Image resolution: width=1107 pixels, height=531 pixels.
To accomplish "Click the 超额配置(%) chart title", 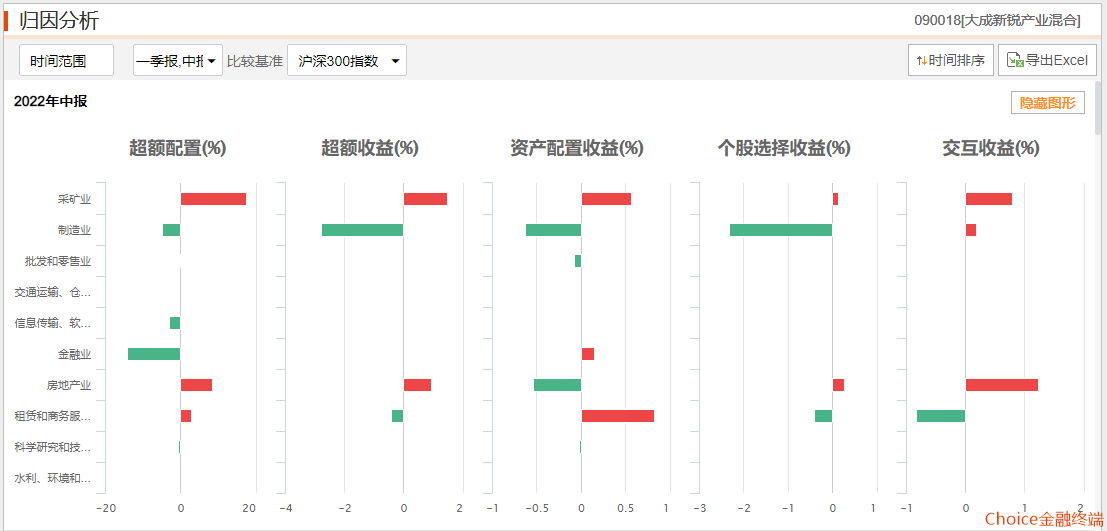I will (177, 148).
